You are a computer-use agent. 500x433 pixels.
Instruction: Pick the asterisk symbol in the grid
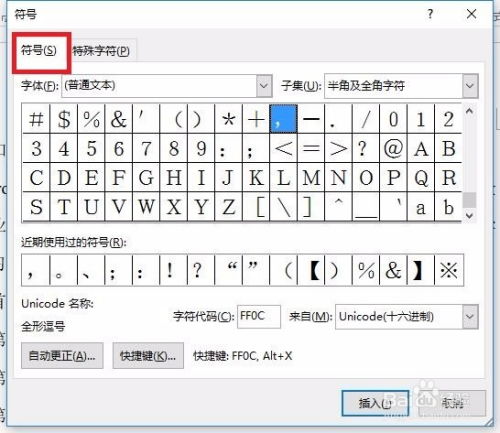pos(229,119)
